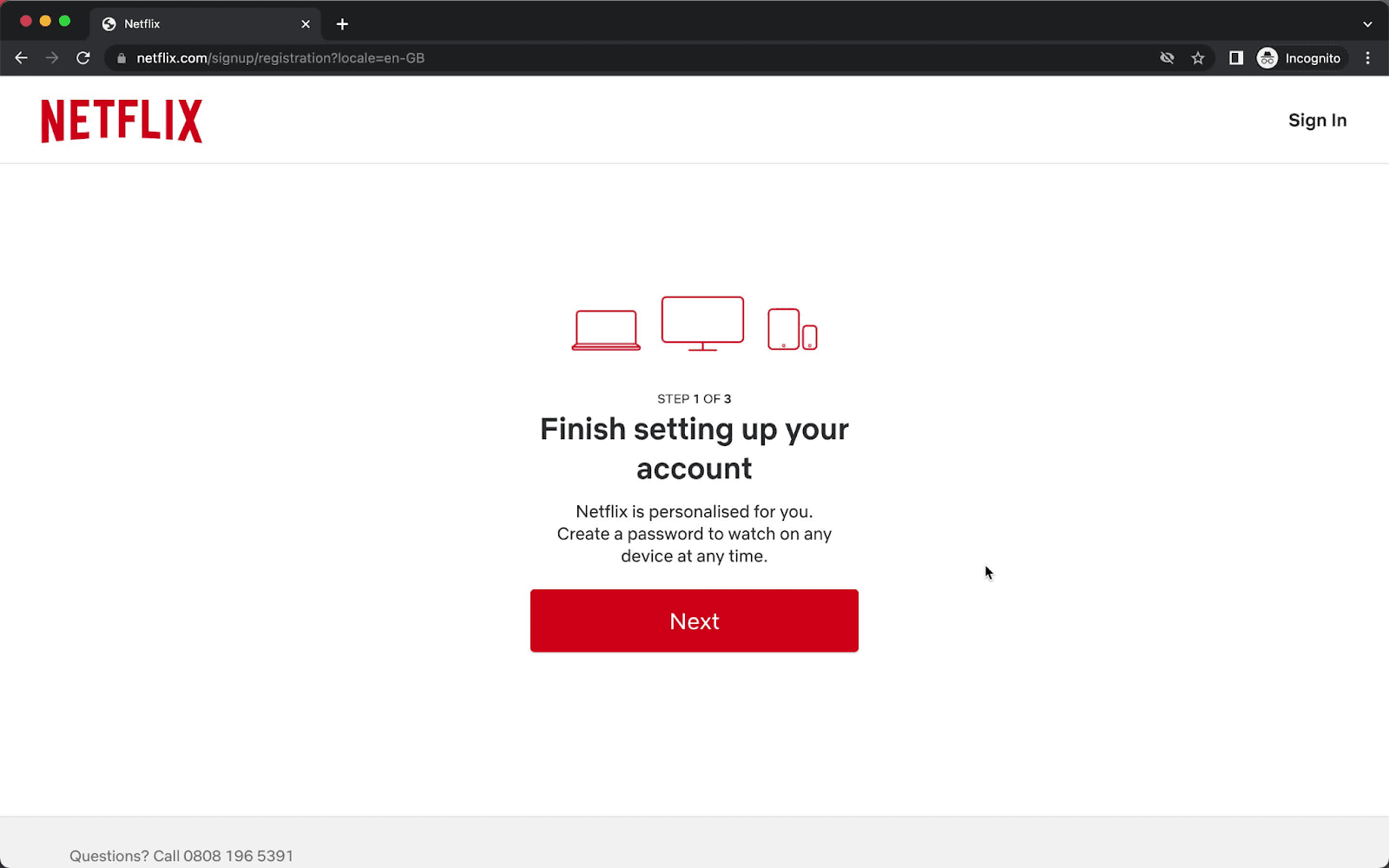1389x868 pixels.
Task: Click the red Next button
Action: [694, 621]
